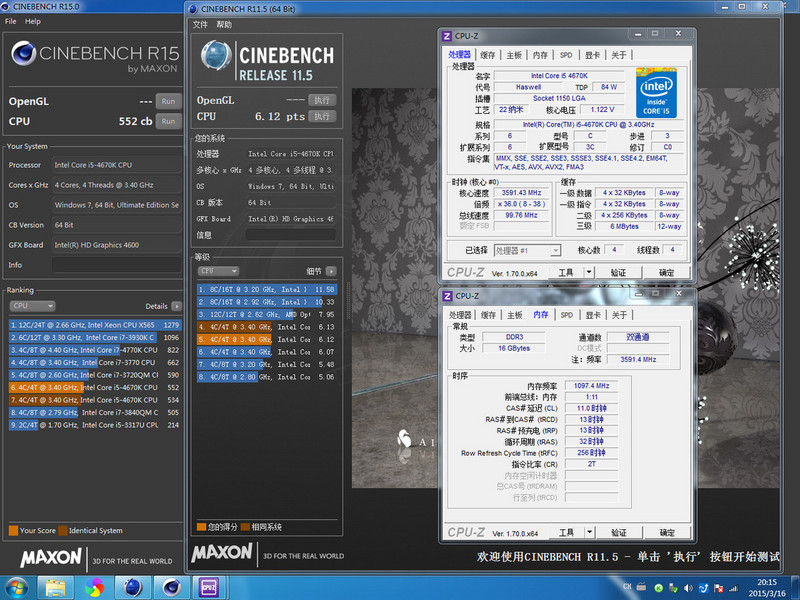800x600 pixels.
Task: Click the Intel Core i5 logo in CPU-Z
Action: pyautogui.click(x=658, y=93)
